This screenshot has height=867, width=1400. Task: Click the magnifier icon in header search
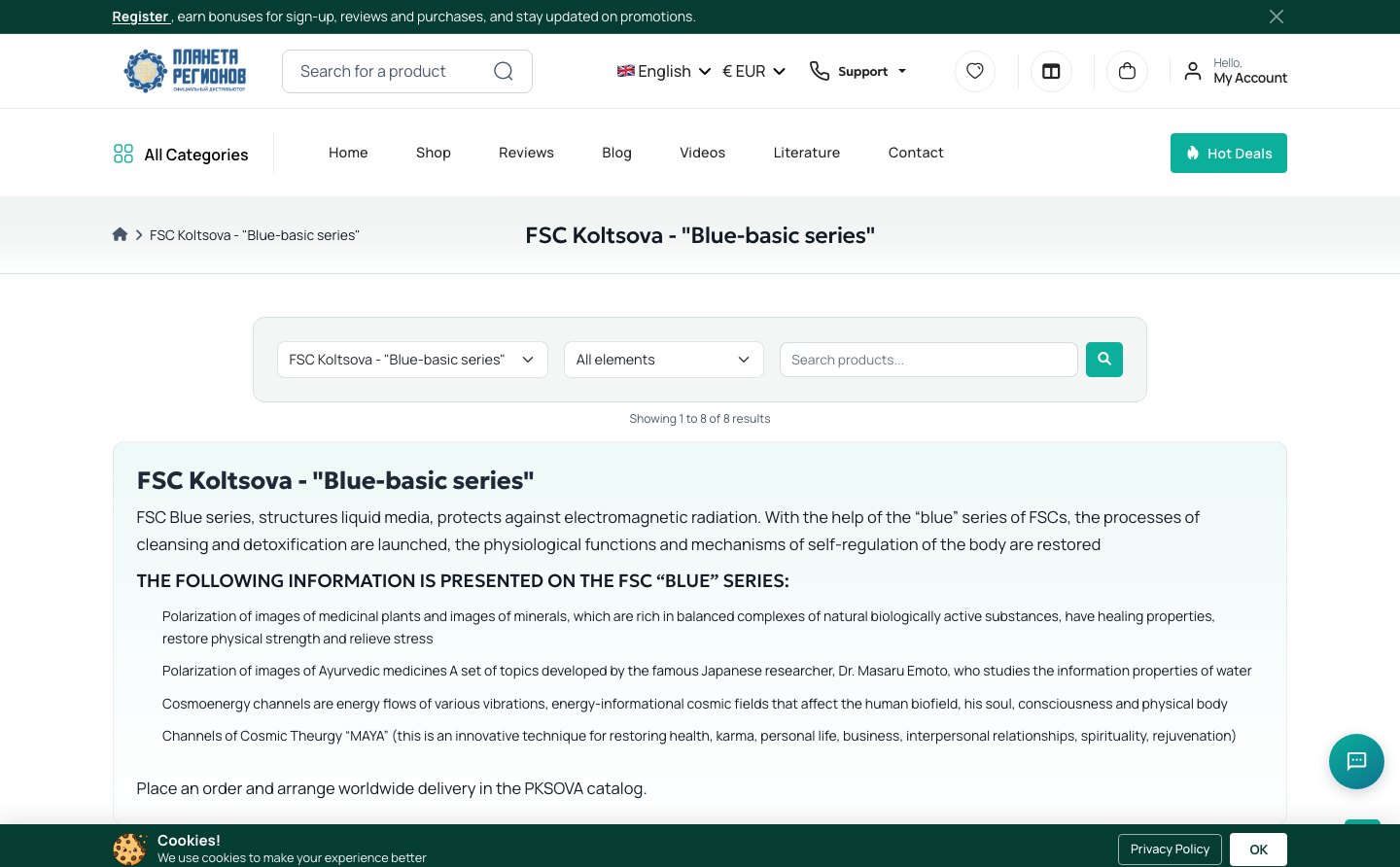click(x=504, y=71)
